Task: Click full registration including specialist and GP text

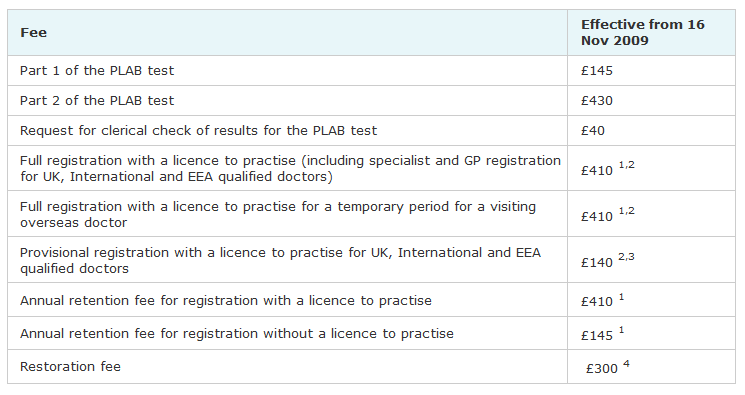Action: pyautogui.click(x=290, y=168)
